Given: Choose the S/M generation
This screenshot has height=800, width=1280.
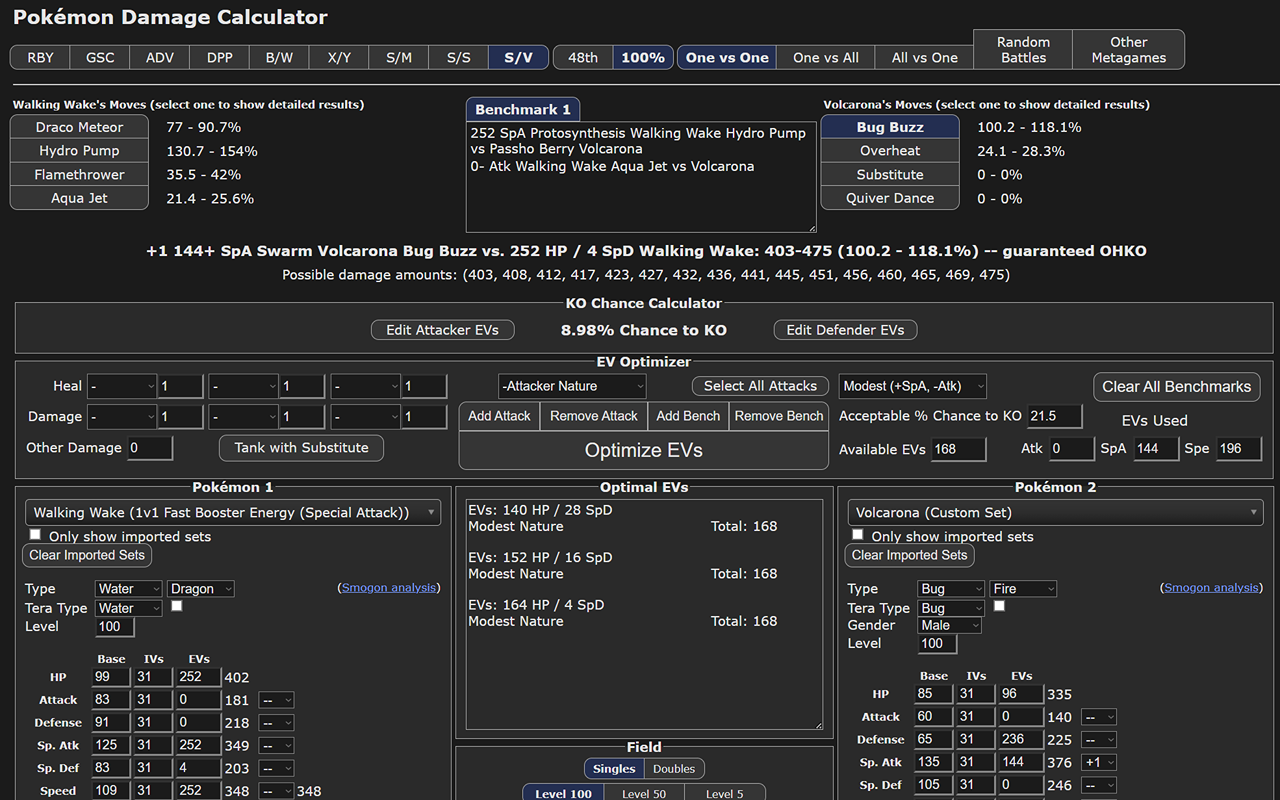Looking at the screenshot, I should pos(399,57).
